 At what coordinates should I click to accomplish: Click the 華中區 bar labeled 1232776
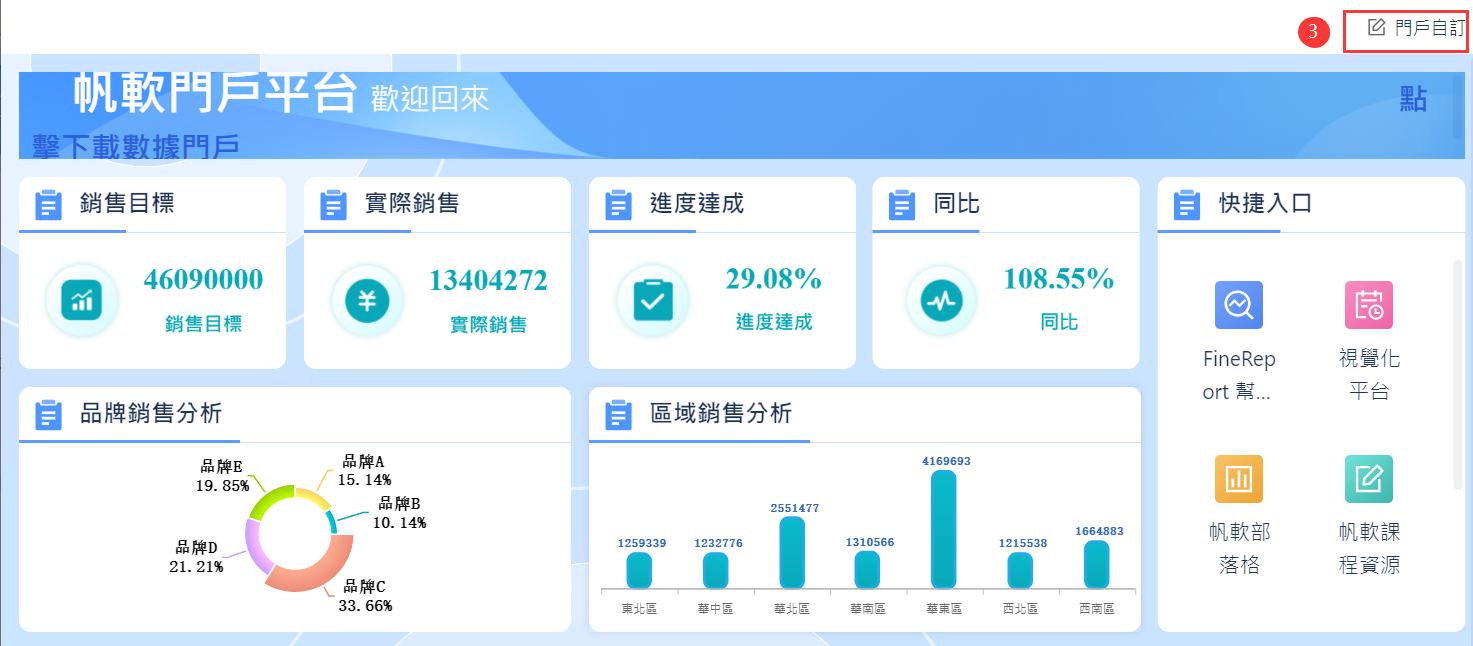coord(715,570)
